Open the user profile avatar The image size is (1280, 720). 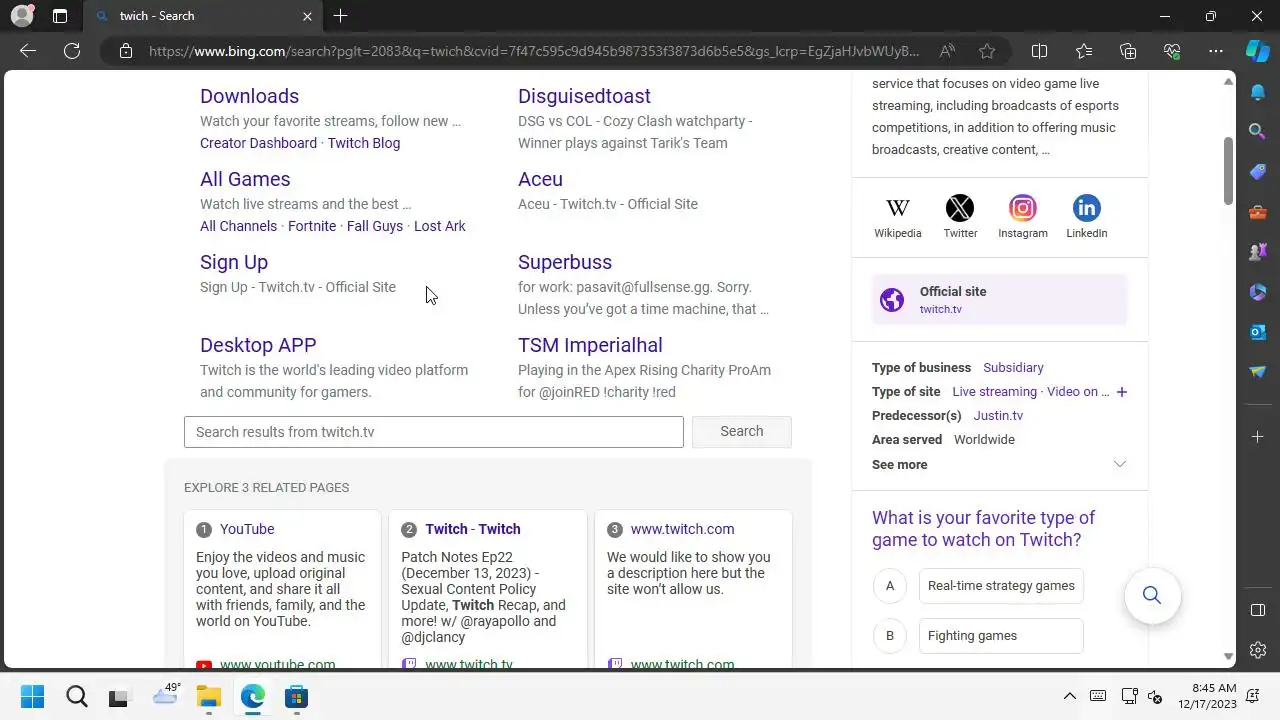click(21, 16)
